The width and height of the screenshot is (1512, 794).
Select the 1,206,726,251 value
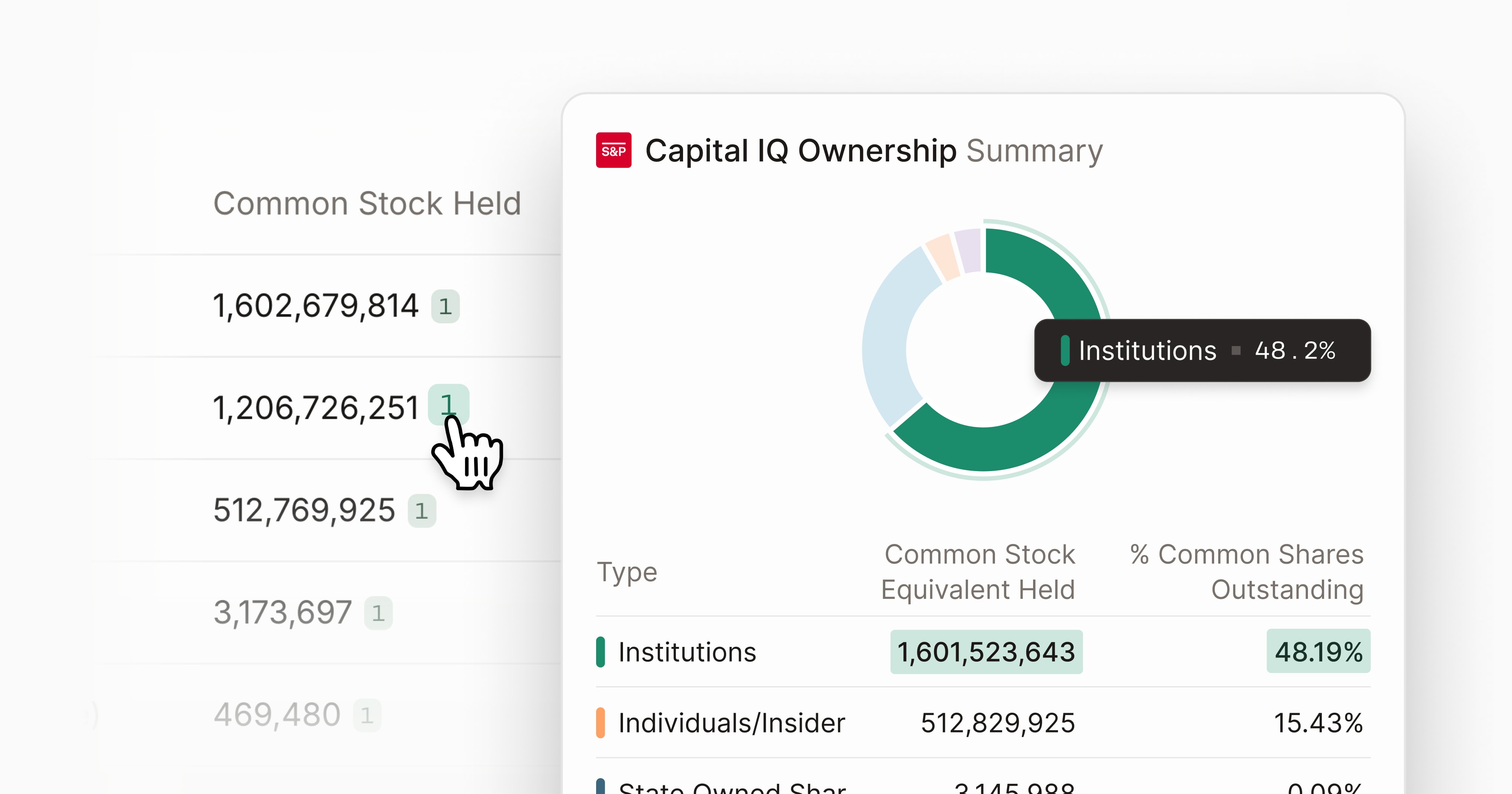(x=316, y=408)
